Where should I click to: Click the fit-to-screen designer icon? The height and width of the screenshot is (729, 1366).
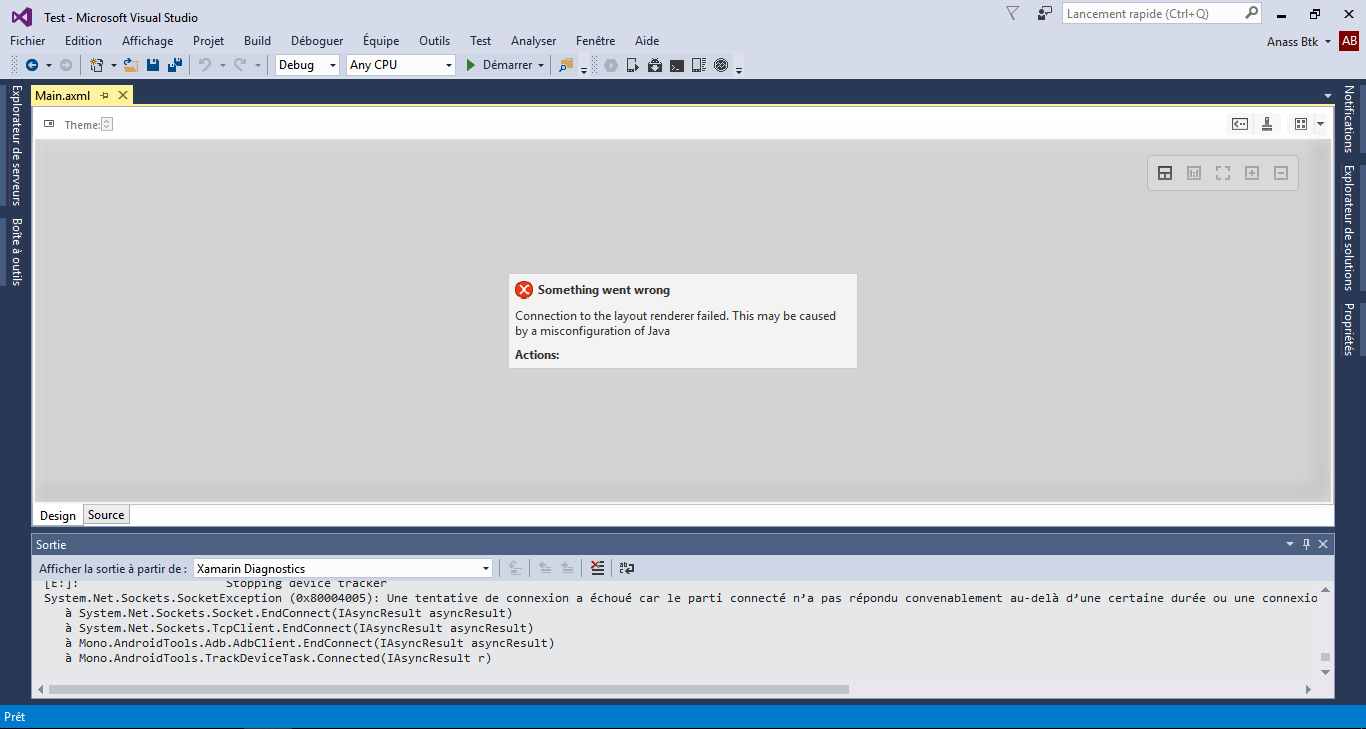(x=1222, y=173)
